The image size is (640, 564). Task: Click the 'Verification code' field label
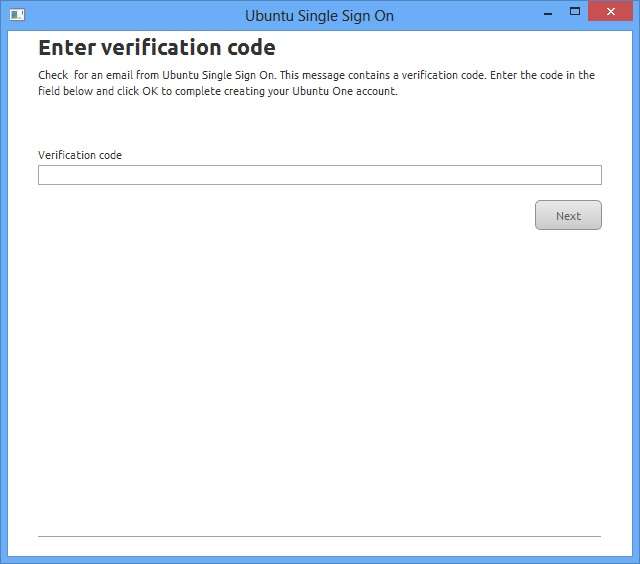80,155
